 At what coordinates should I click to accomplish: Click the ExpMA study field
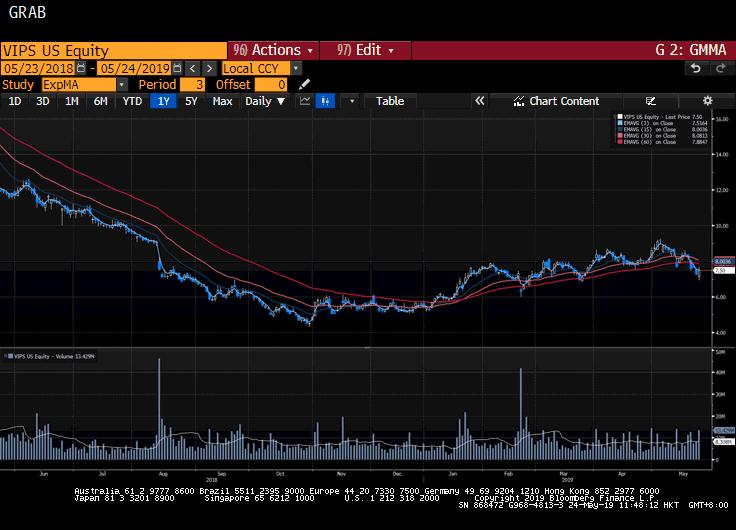coord(79,84)
